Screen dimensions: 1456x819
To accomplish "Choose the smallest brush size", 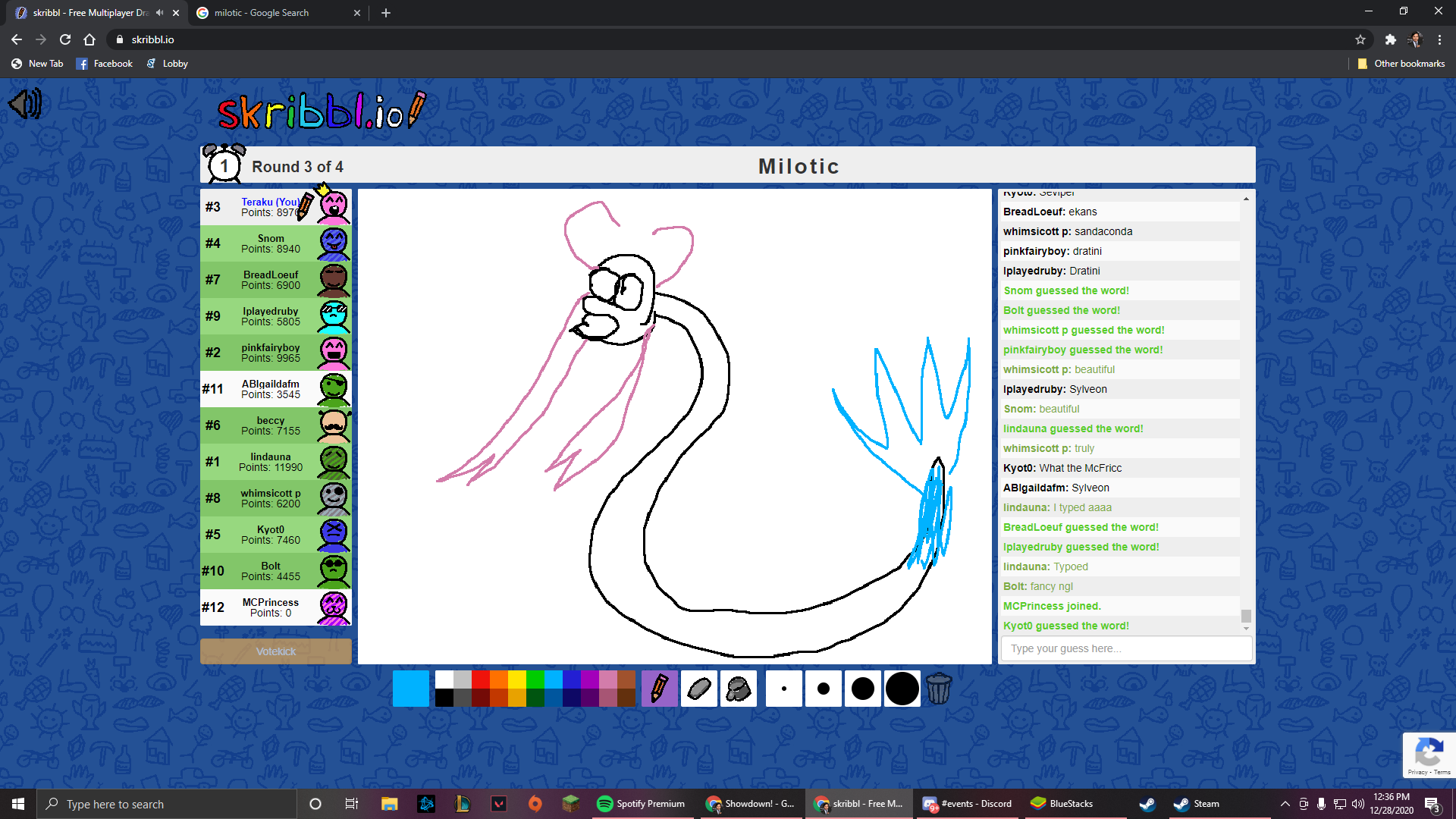I will 783,689.
